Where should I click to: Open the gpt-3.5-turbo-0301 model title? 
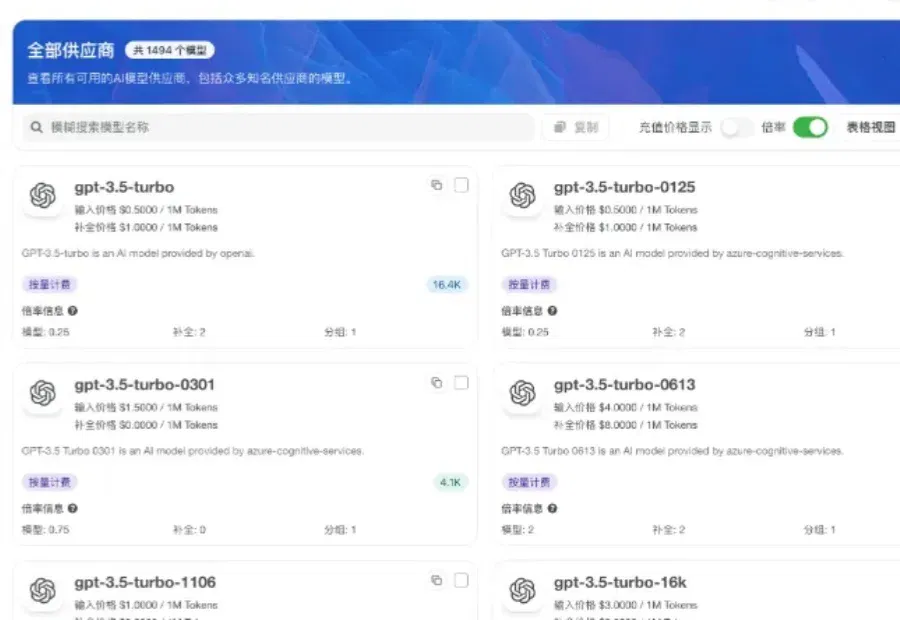click(x=145, y=385)
